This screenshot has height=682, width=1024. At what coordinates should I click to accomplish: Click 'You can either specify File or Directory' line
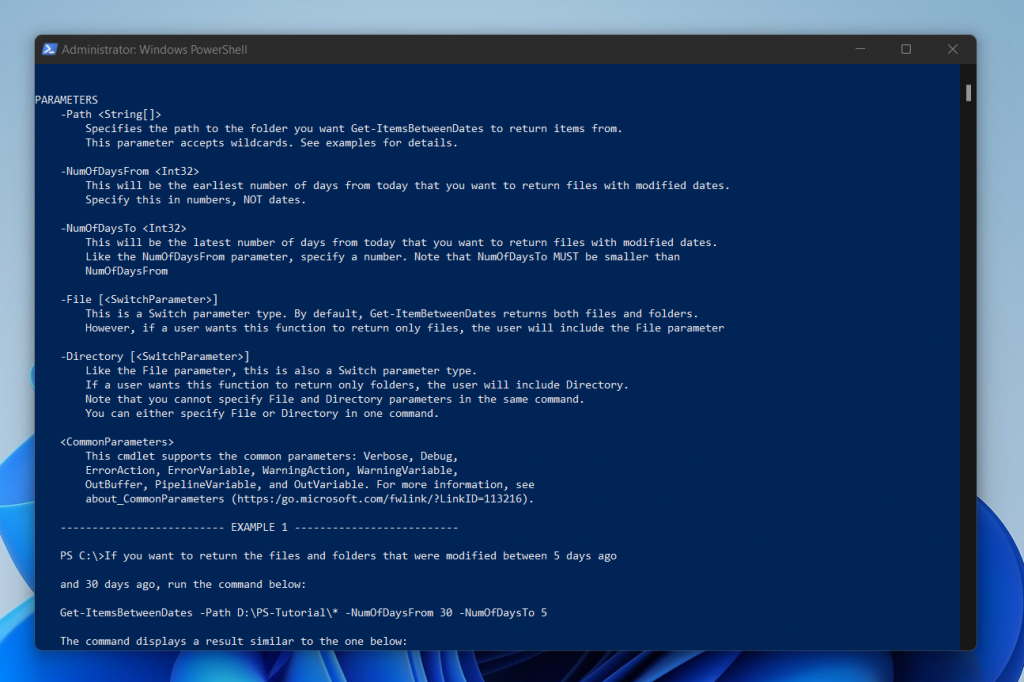[x=262, y=414]
